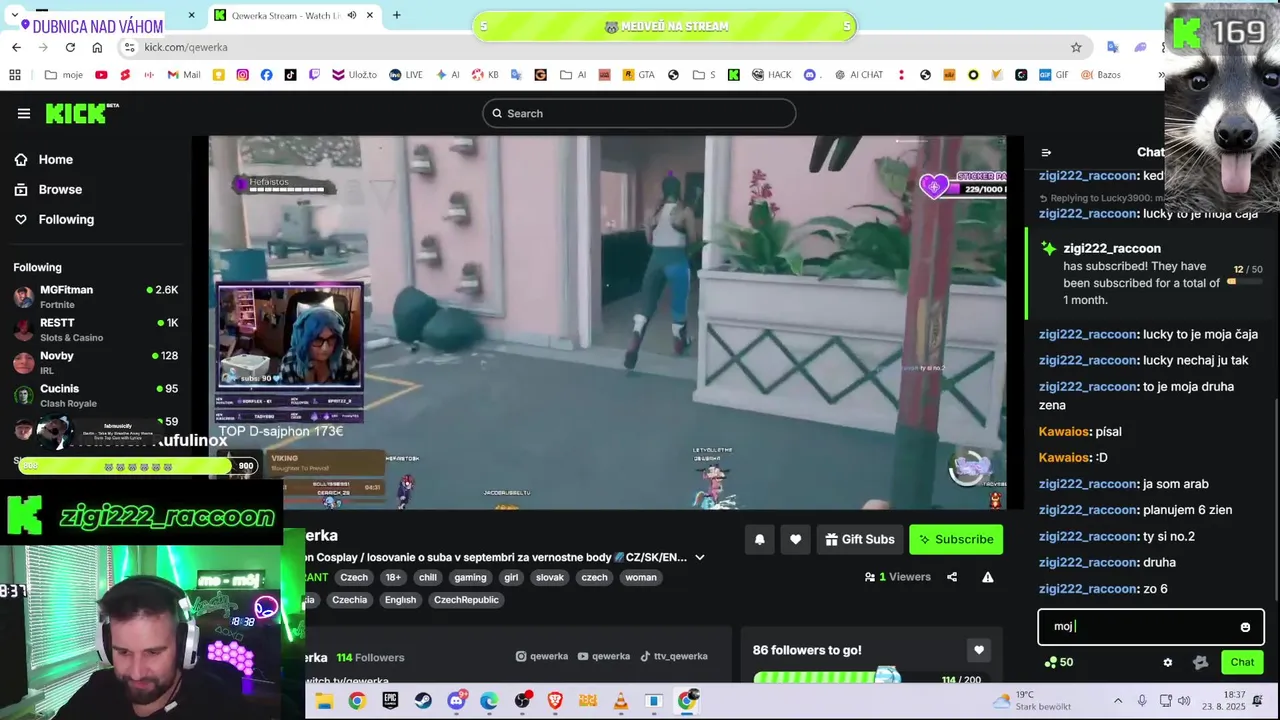Open RESTT channel in Following list

point(95,329)
